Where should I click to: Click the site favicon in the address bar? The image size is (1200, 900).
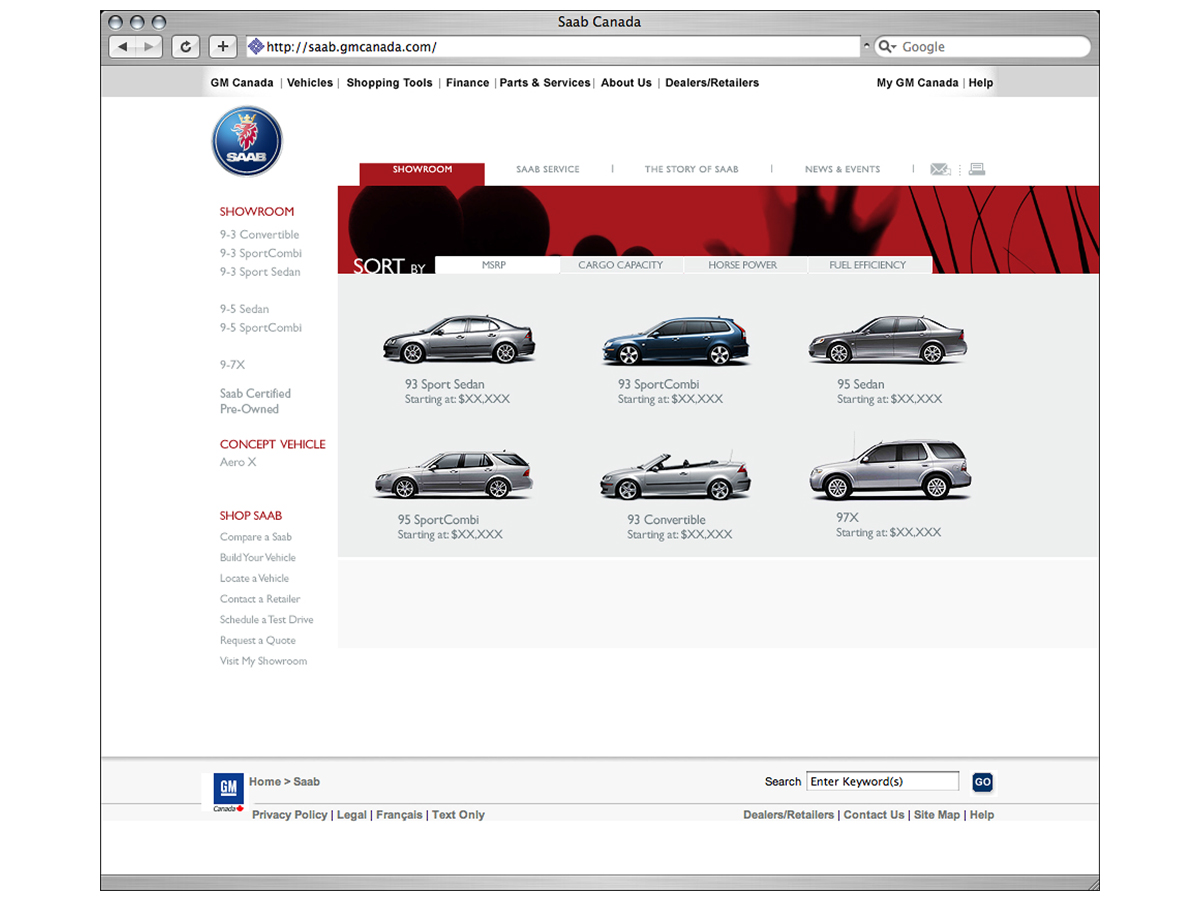[x=256, y=46]
